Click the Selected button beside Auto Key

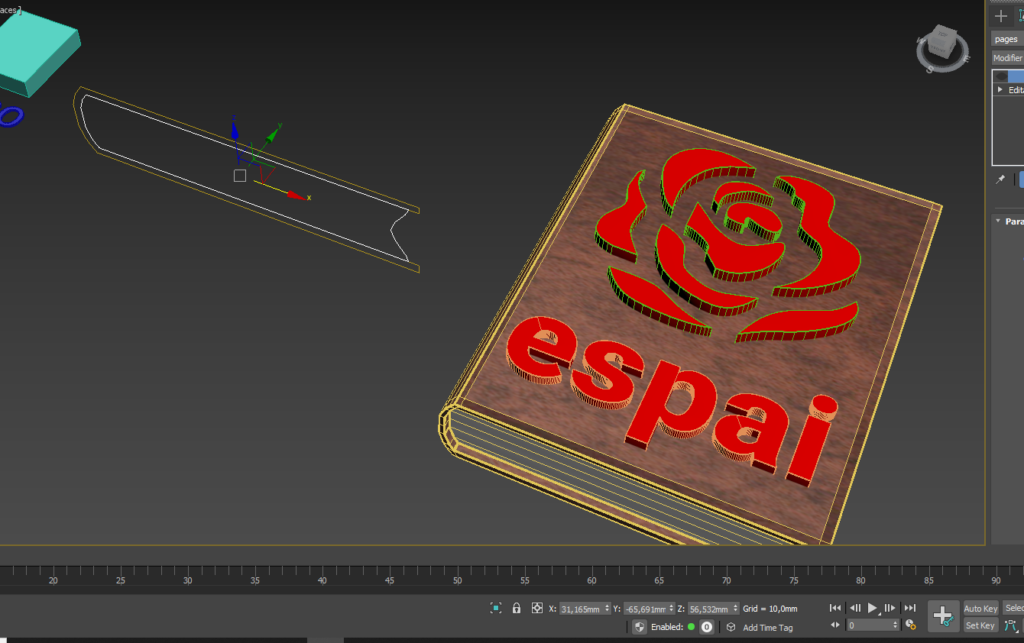[x=1015, y=608]
